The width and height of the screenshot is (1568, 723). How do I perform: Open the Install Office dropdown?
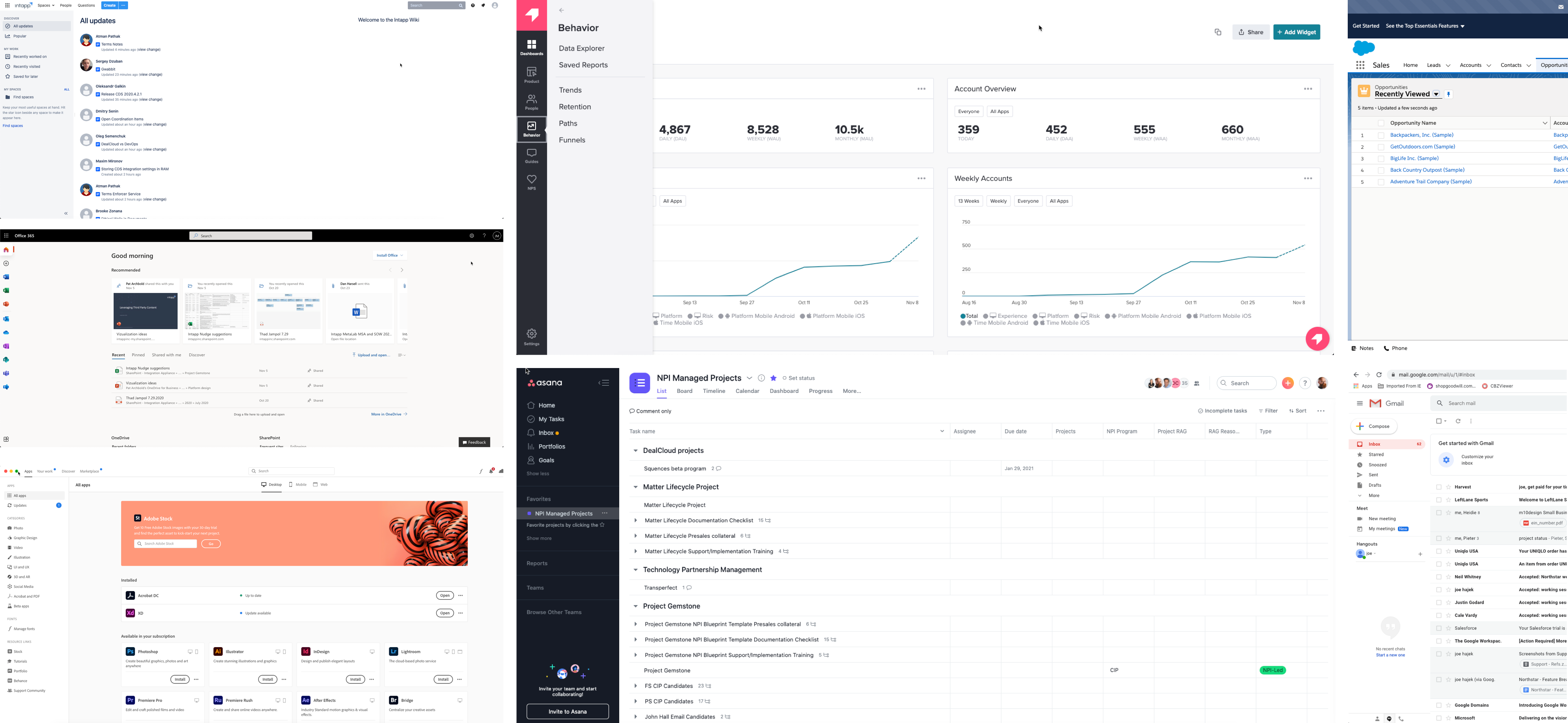pyautogui.click(x=390, y=255)
